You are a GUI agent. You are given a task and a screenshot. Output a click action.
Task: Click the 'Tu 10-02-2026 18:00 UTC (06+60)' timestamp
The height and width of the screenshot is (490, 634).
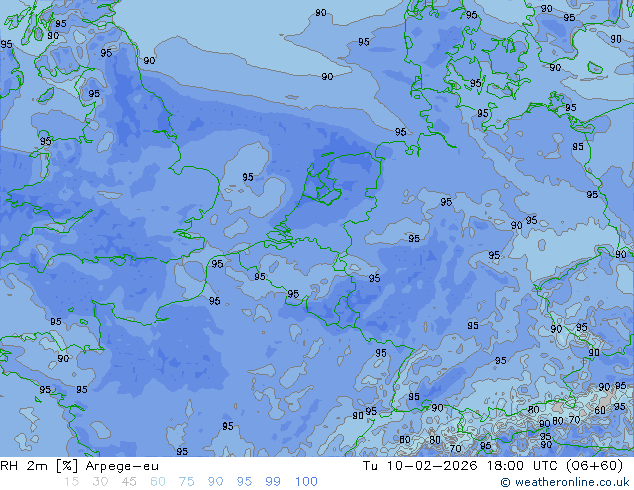tap(493, 466)
